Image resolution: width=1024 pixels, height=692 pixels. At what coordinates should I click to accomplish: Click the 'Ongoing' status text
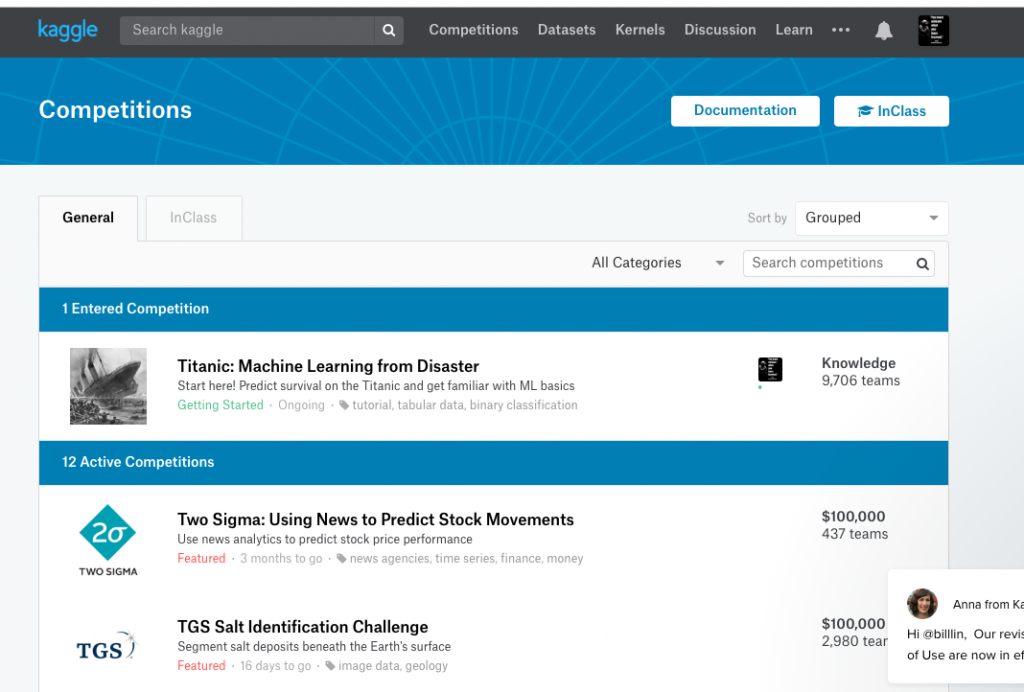coord(301,405)
